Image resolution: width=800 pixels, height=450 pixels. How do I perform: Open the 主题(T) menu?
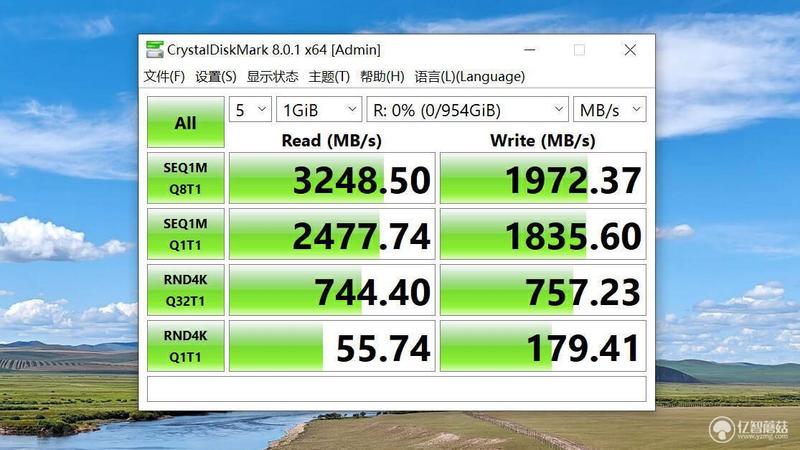coord(329,77)
